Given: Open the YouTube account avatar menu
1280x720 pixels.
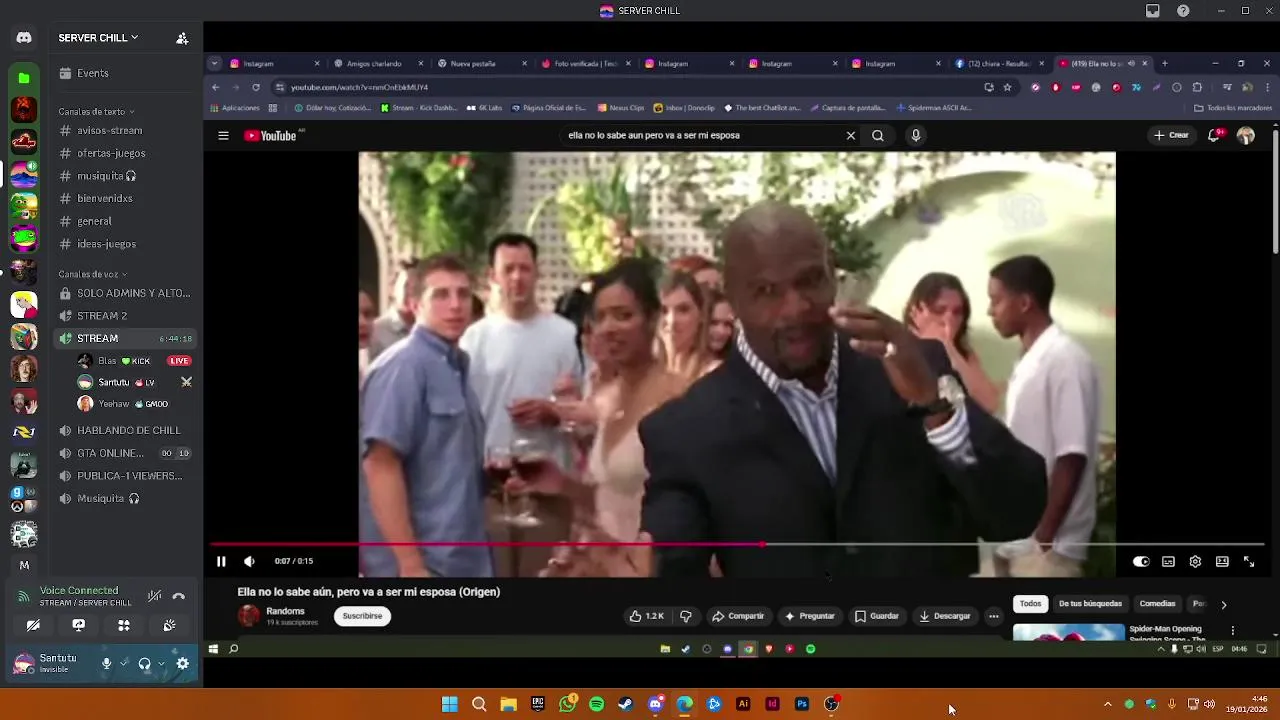Looking at the screenshot, I should 1245,135.
